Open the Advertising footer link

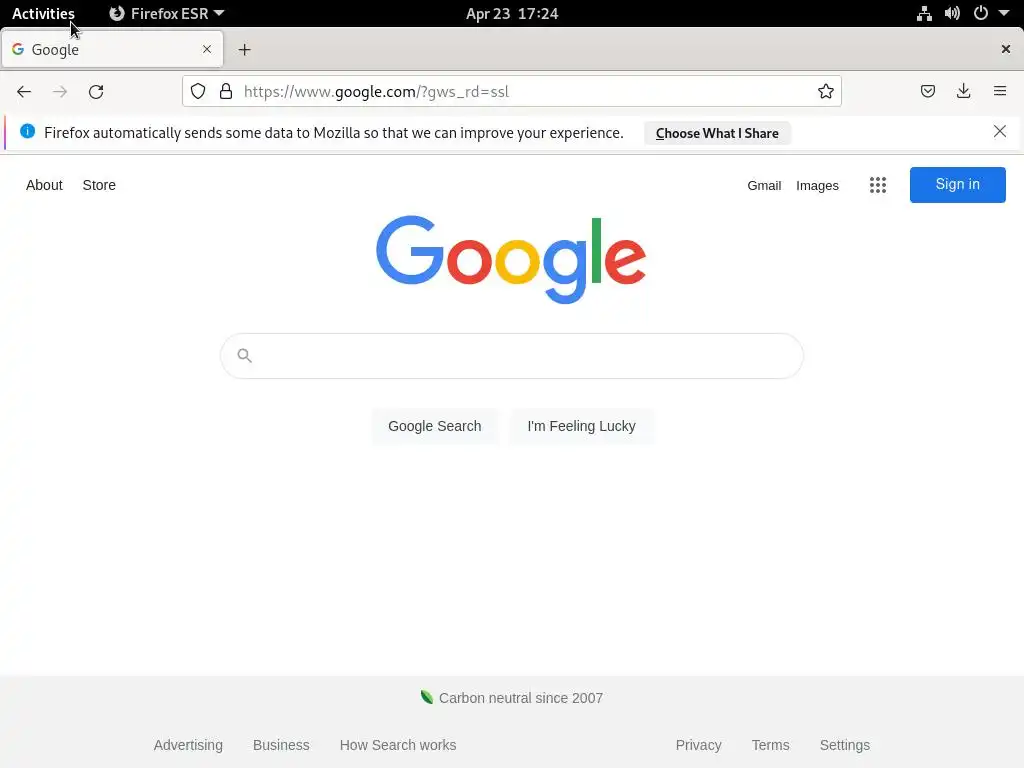188,745
